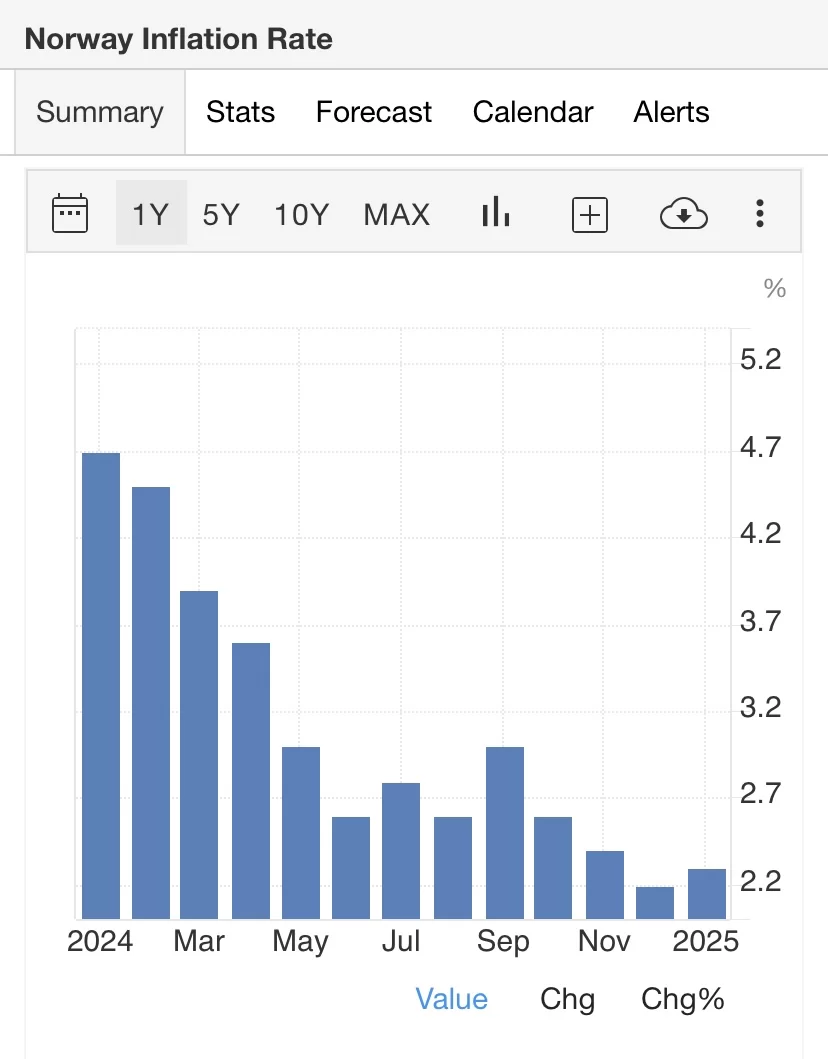
Task: Open the bar chart type selector
Action: (x=496, y=213)
